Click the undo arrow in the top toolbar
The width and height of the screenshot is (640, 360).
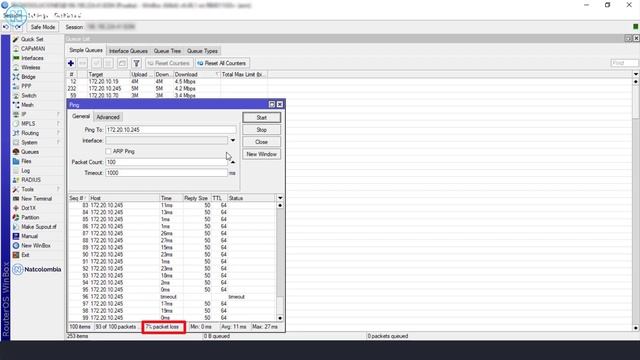point(6,27)
